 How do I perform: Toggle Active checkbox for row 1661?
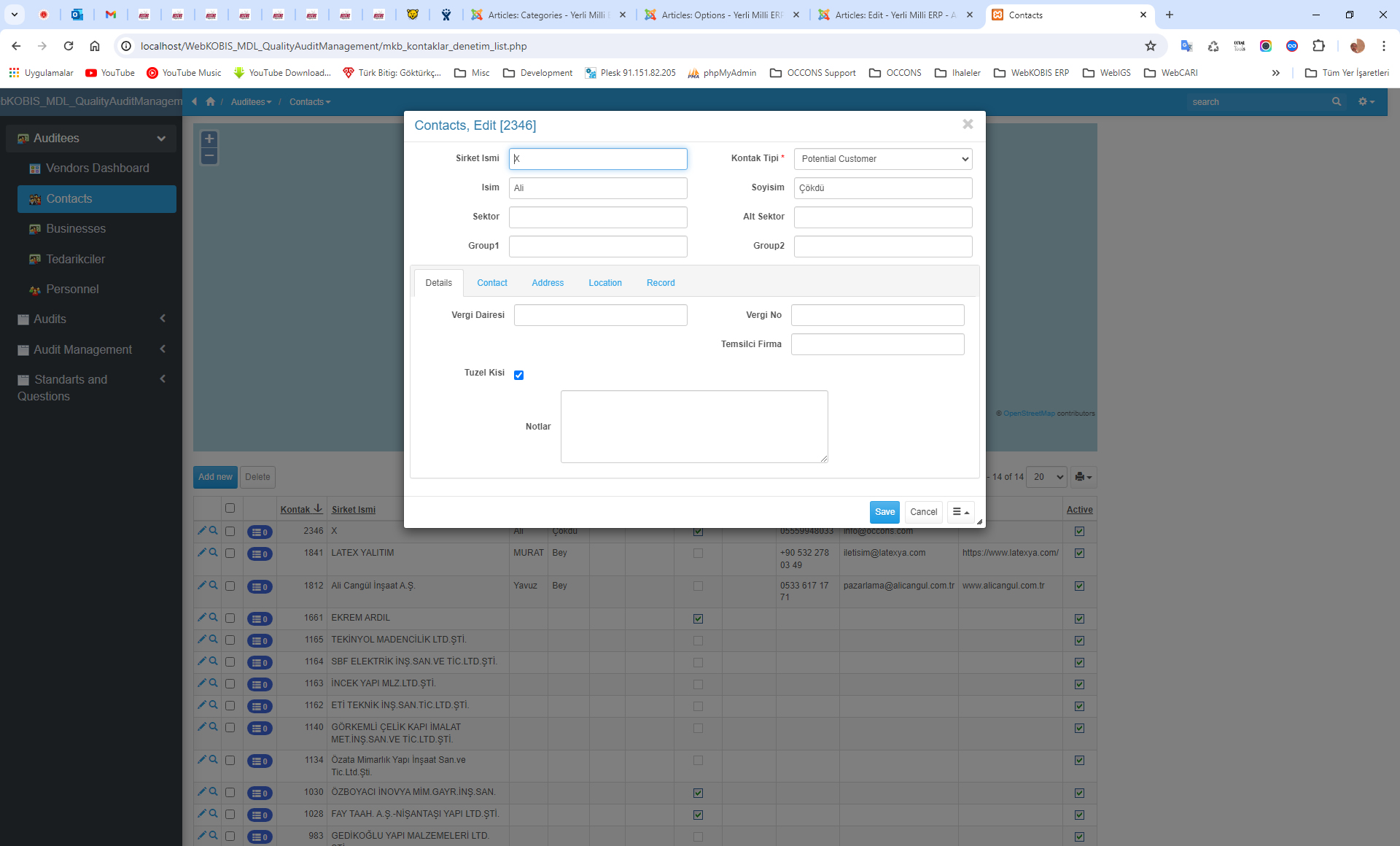[x=1079, y=618]
